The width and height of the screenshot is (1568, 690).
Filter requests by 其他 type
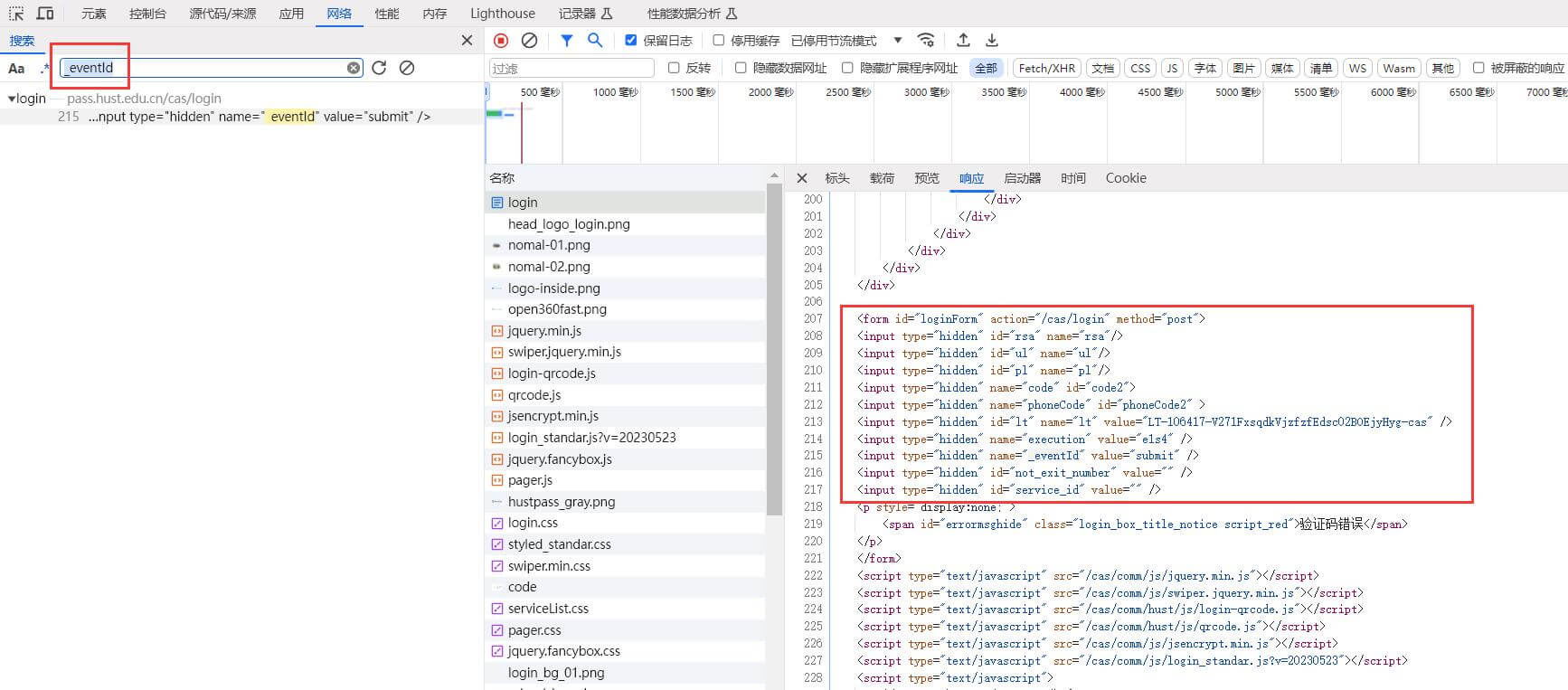click(x=1443, y=68)
